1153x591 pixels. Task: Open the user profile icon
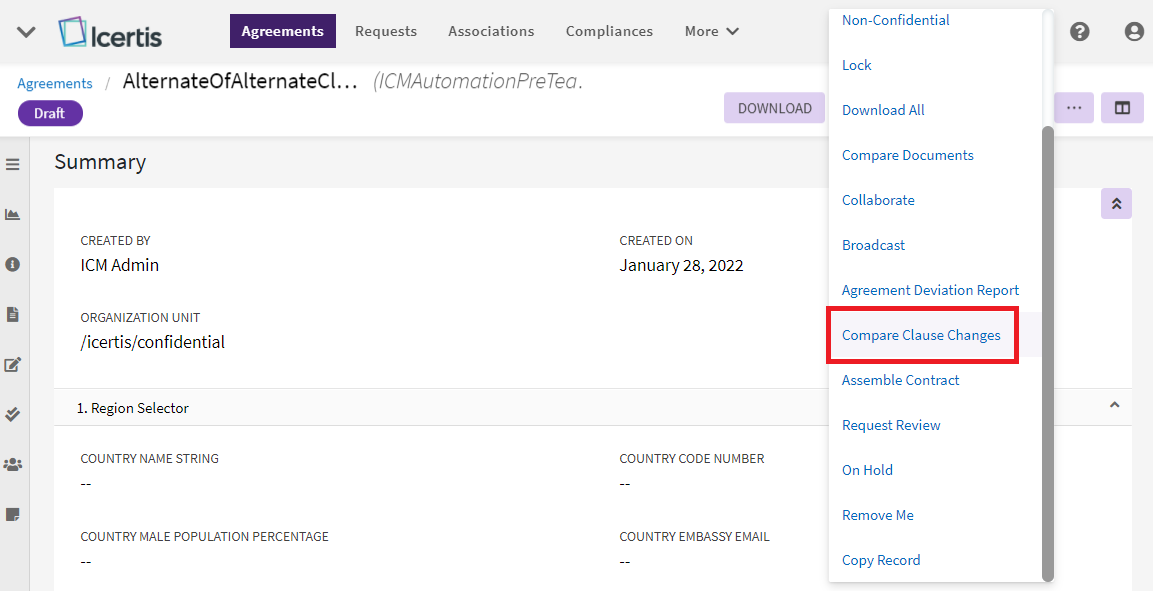[1134, 31]
